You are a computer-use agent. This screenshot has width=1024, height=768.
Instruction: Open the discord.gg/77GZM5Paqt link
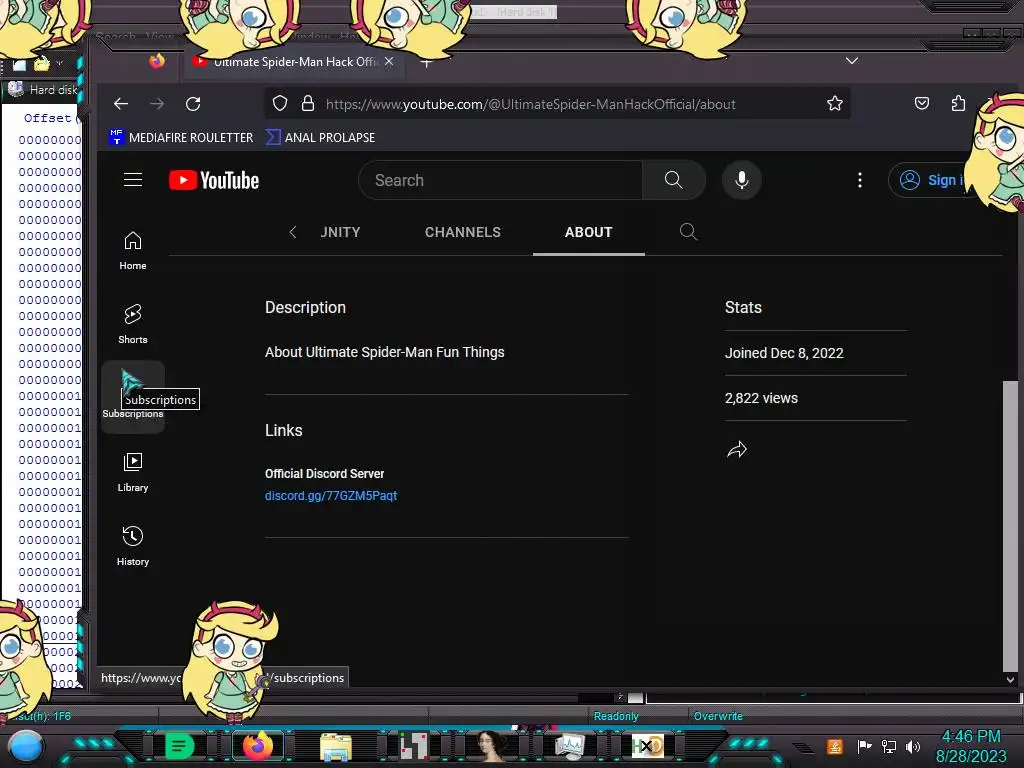pyautogui.click(x=330, y=496)
